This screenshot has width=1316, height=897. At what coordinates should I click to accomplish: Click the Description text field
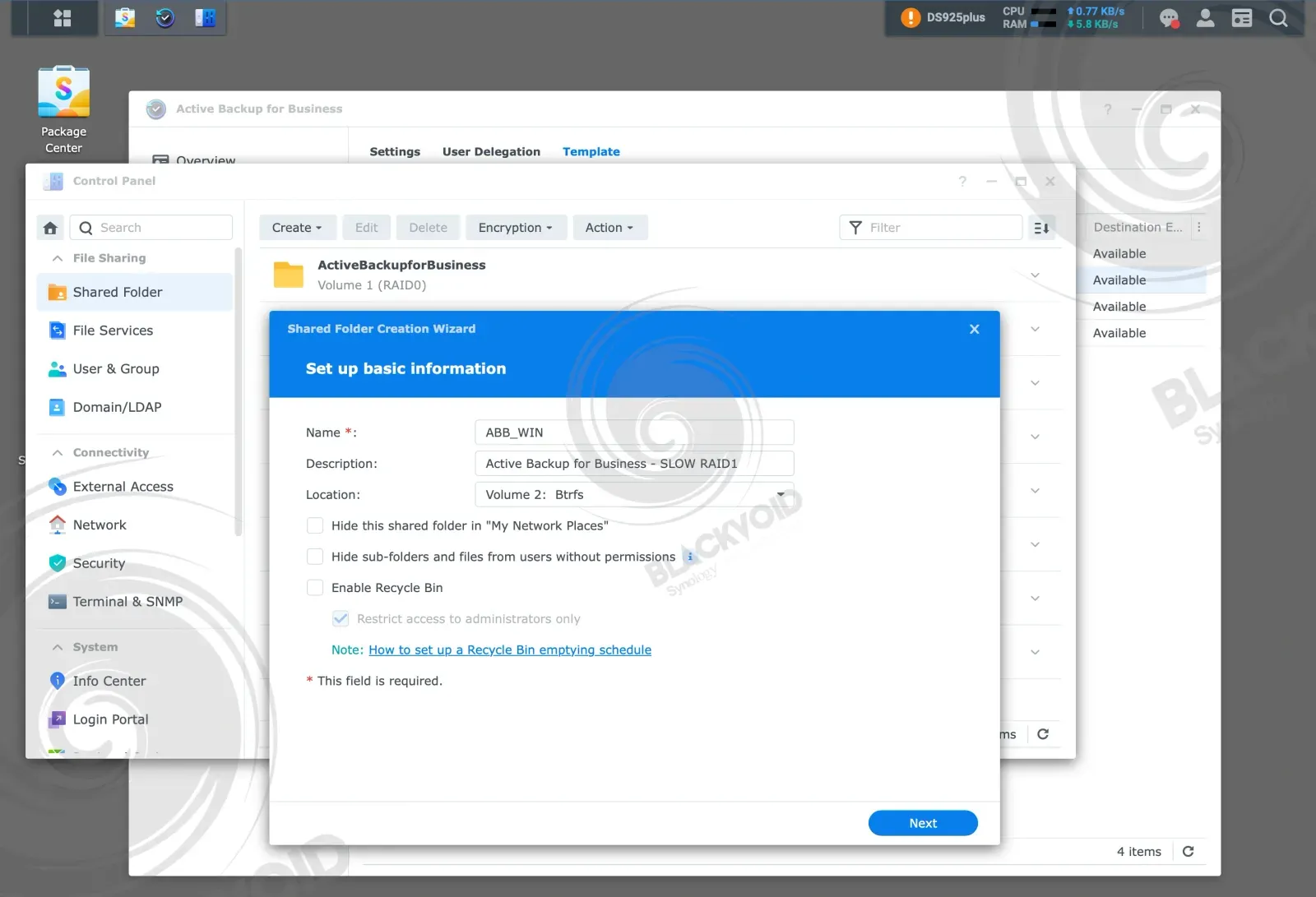[634, 464]
